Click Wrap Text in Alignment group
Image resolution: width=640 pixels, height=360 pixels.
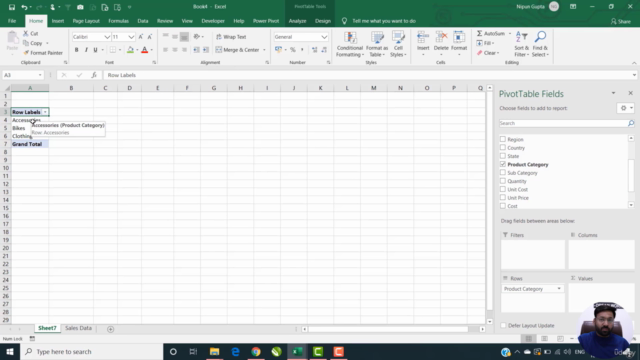click(x=231, y=37)
